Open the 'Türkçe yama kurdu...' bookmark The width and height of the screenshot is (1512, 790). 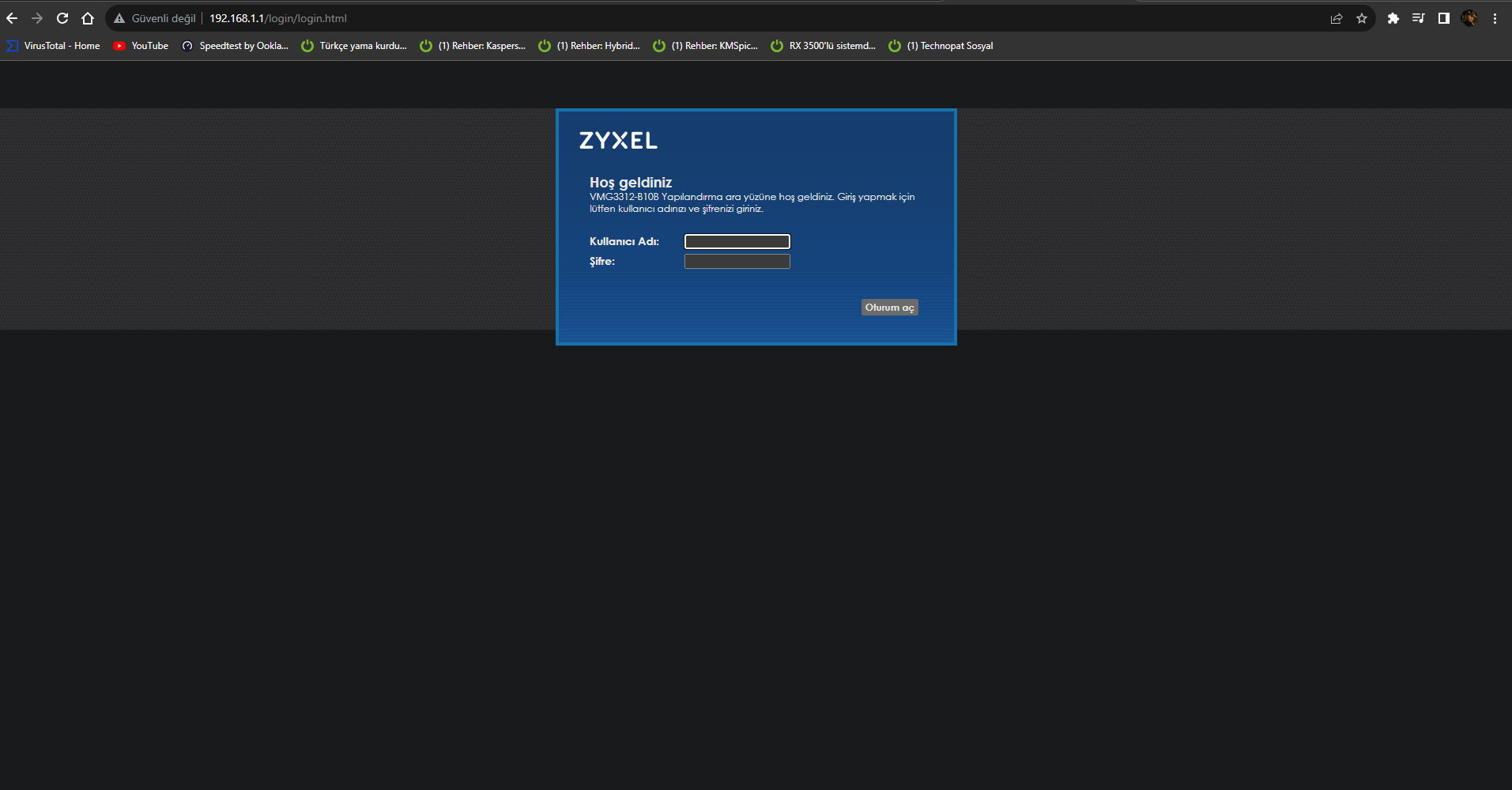tap(355, 46)
